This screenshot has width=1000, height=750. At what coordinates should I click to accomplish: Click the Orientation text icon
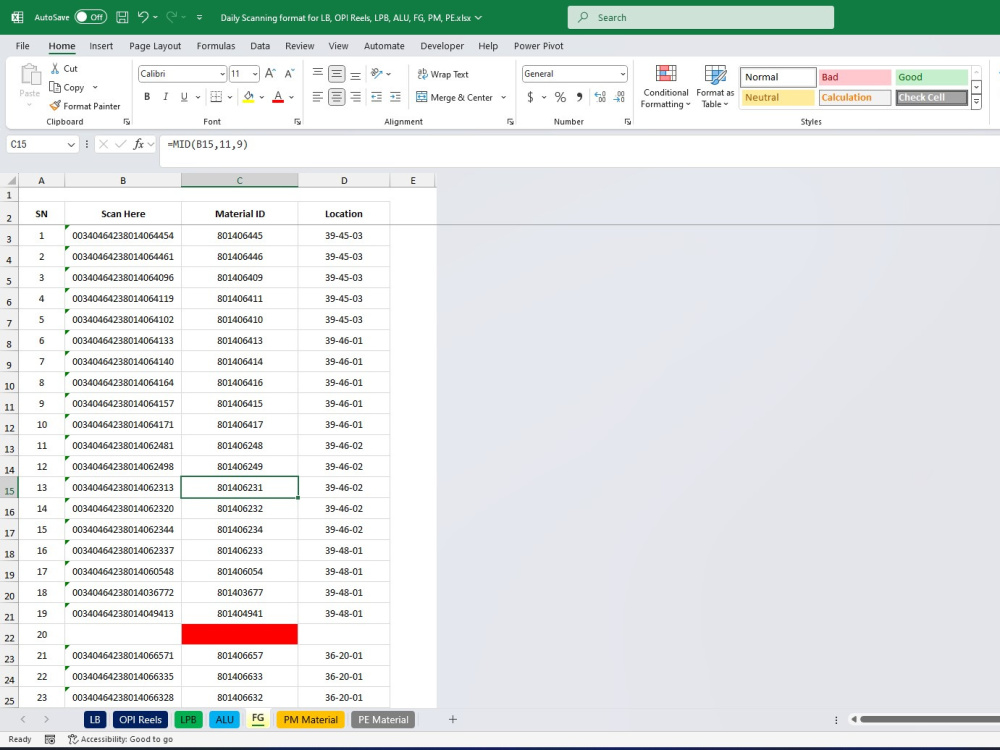[x=377, y=74]
